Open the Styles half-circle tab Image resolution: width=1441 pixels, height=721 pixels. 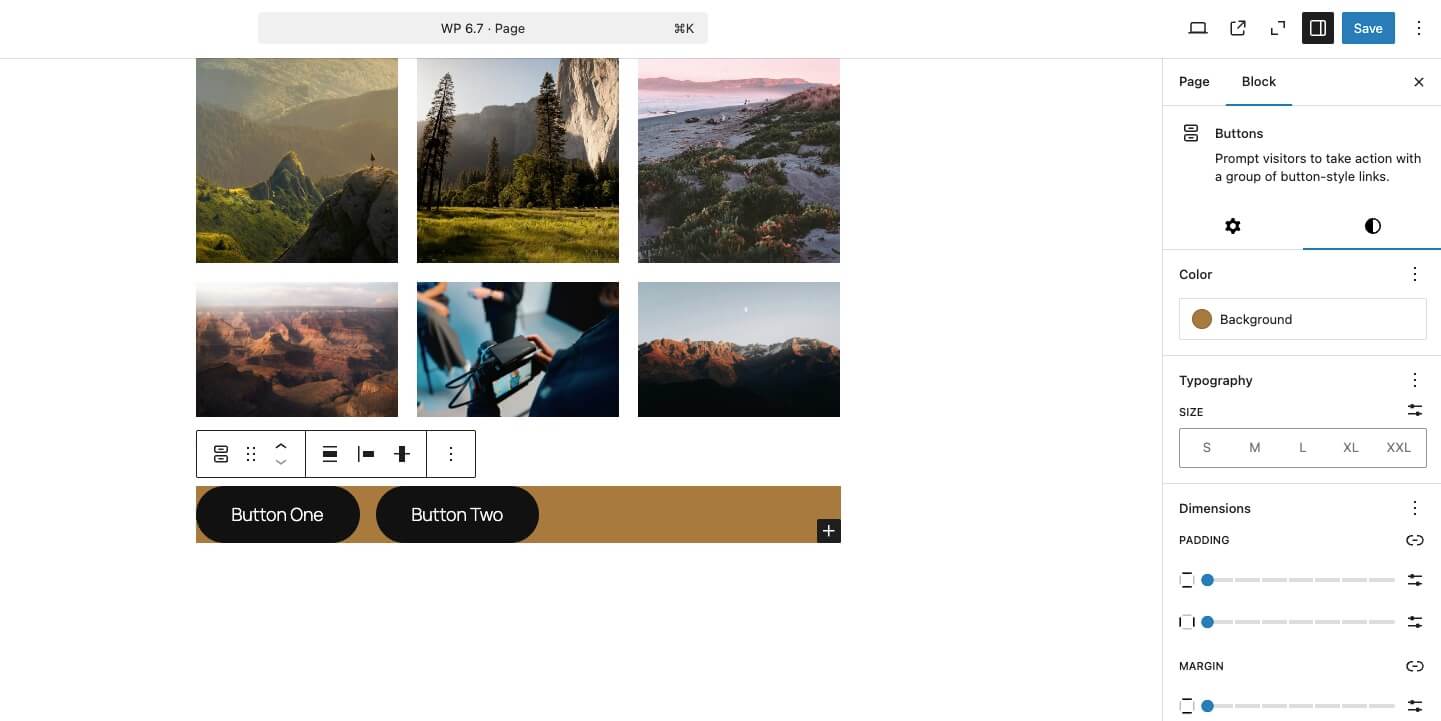pos(1372,226)
